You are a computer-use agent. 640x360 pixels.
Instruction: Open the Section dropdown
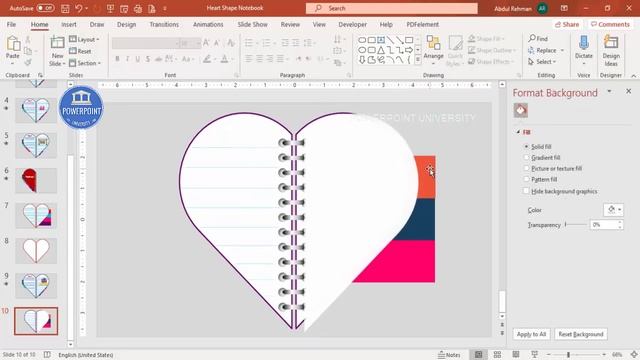(x=85, y=63)
